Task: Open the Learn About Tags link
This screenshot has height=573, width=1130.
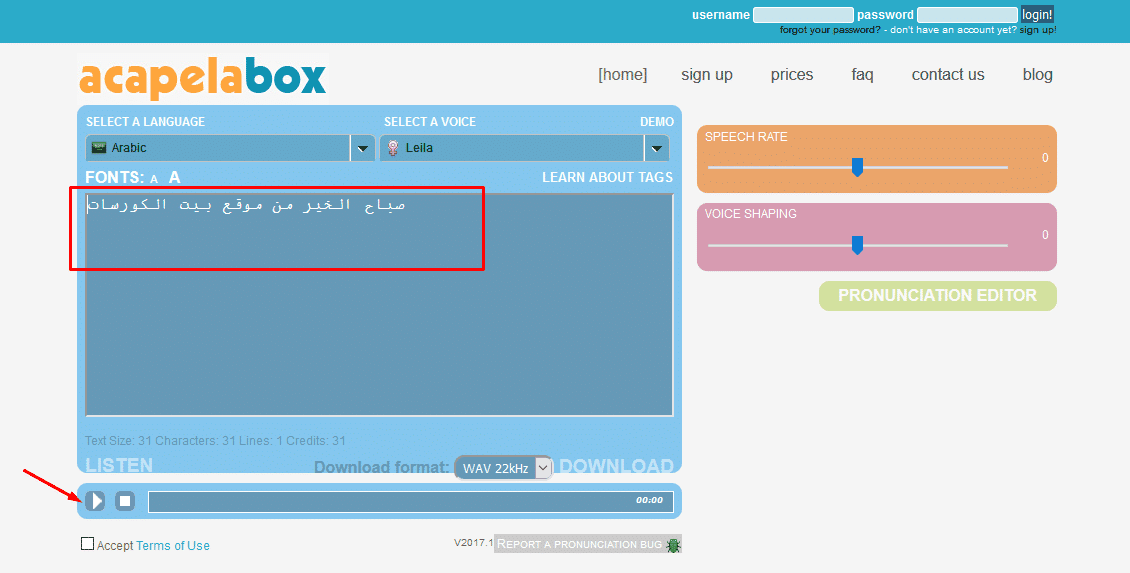Action: 607,177
